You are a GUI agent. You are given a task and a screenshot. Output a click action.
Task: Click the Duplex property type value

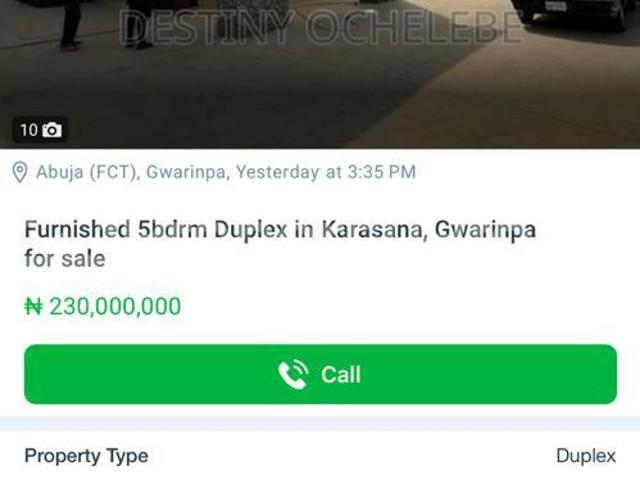click(586, 456)
